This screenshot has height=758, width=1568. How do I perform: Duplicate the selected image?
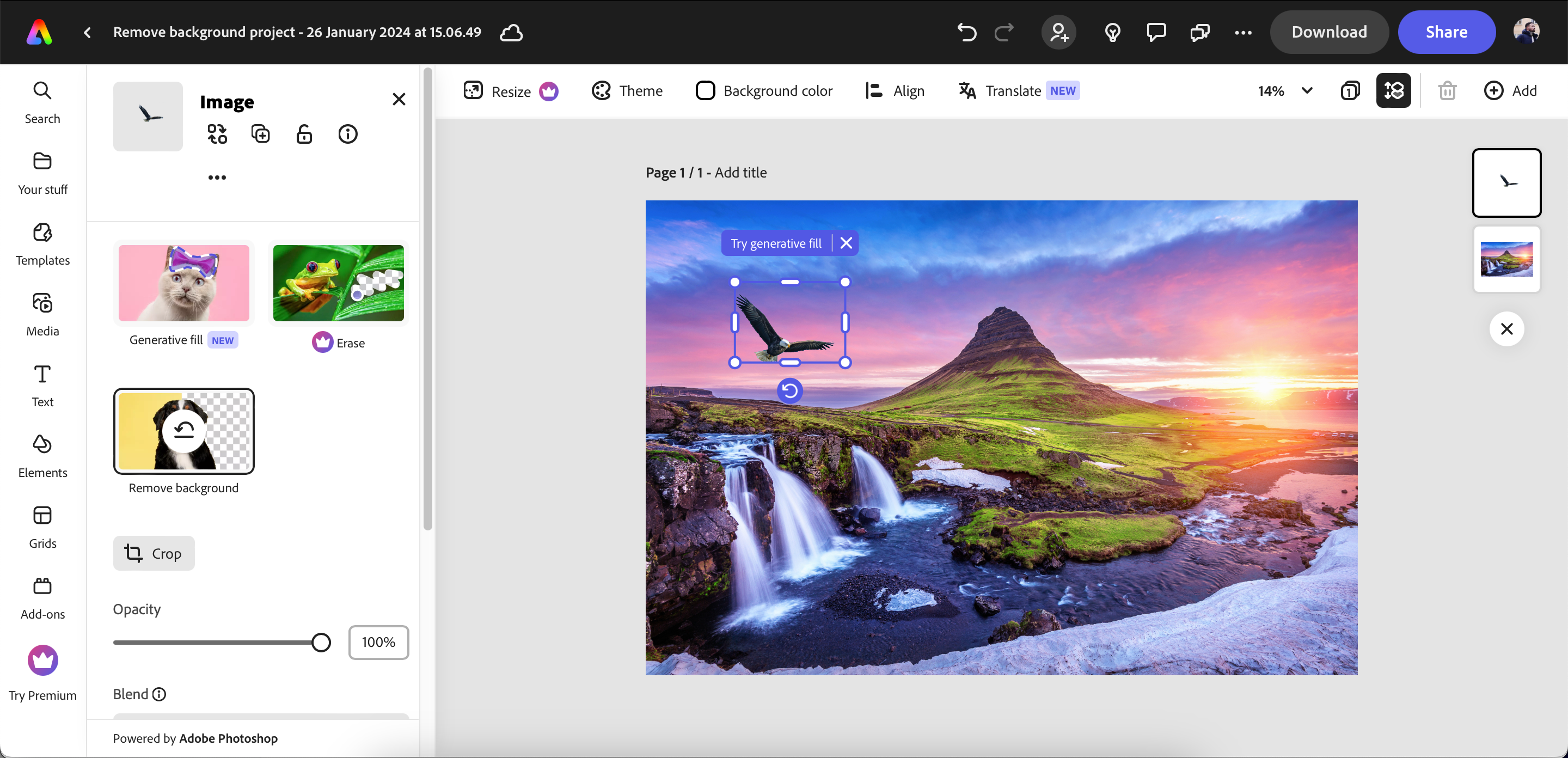(x=261, y=134)
